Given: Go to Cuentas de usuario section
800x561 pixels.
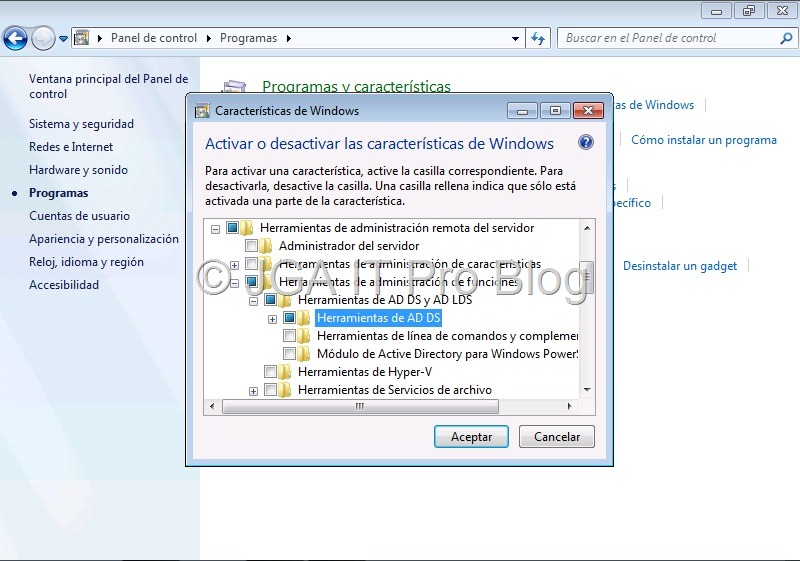Looking at the screenshot, I should point(79,216).
